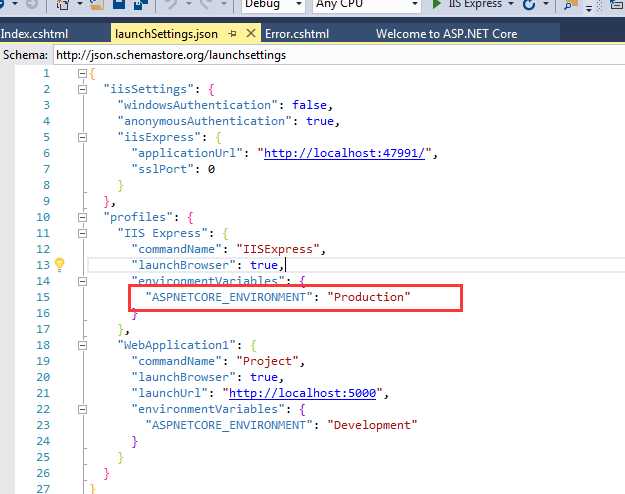Screen dimensions: 625x494
Task: Open the http://localhost:5000 link
Action: [303, 393]
